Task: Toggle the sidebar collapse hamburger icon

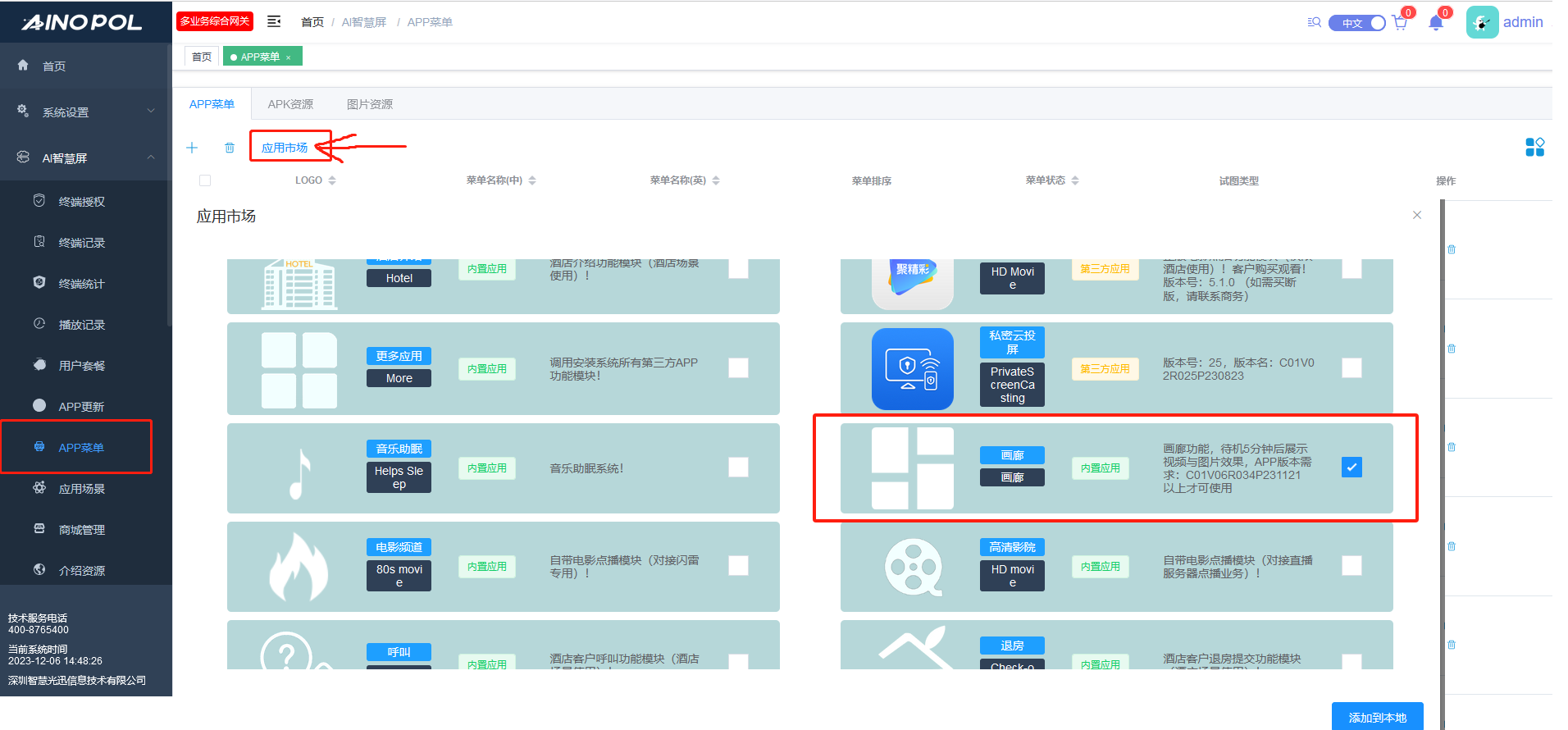Action: (274, 22)
